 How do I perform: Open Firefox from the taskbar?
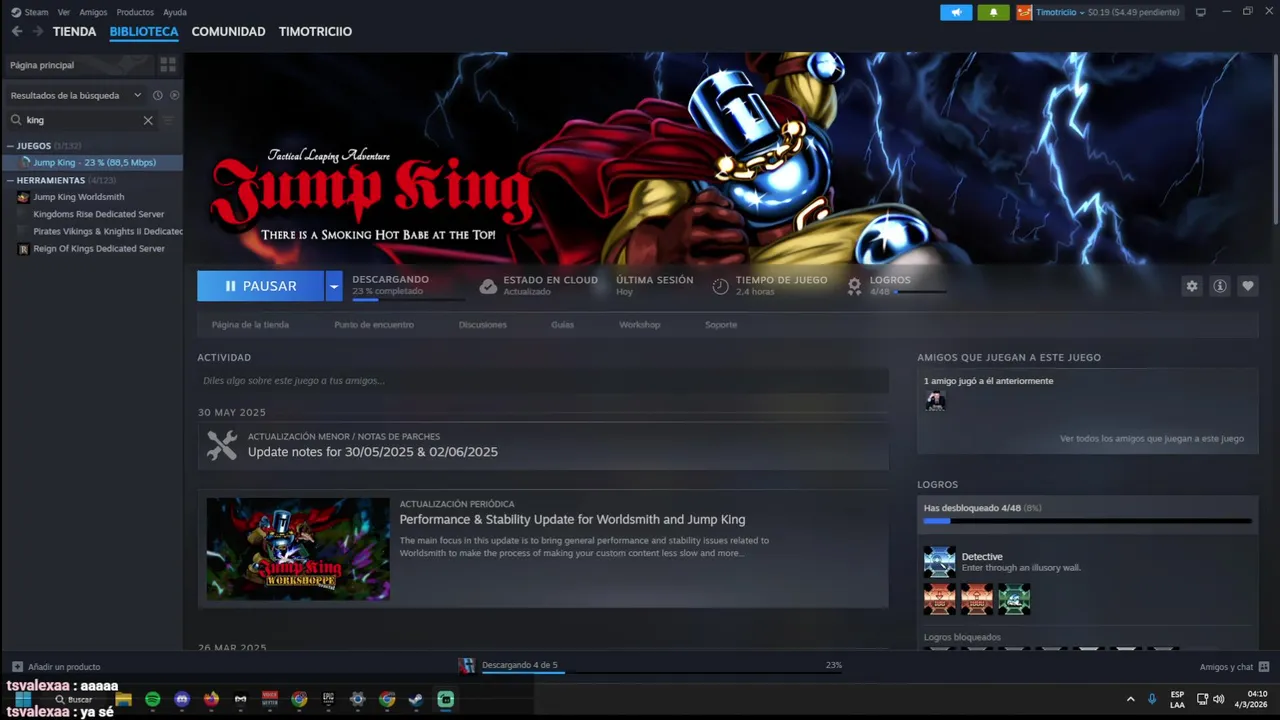point(211,700)
